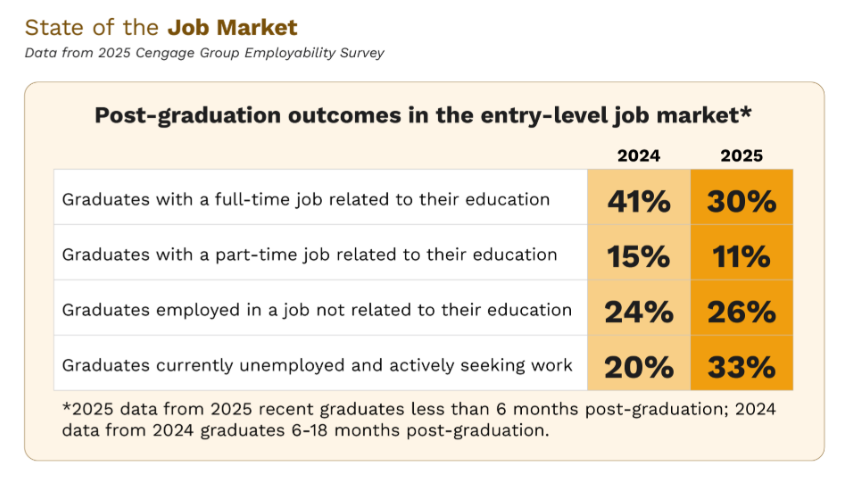851x480 pixels.
Task: Select the Cengage Group Employability Survey subtitle
Action: (205, 52)
